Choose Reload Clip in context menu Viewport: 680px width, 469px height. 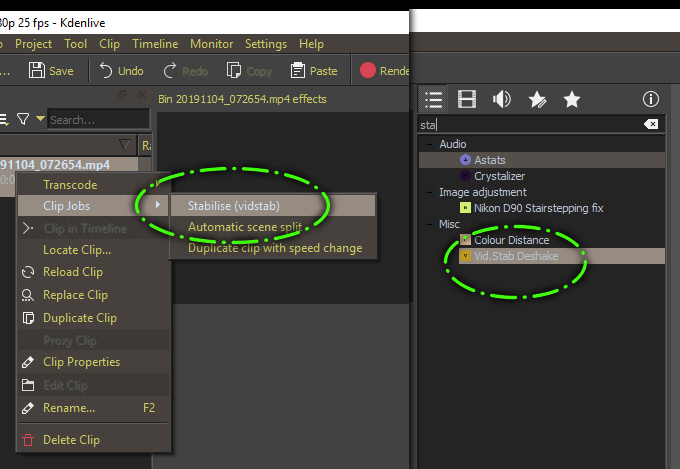(x=93, y=272)
